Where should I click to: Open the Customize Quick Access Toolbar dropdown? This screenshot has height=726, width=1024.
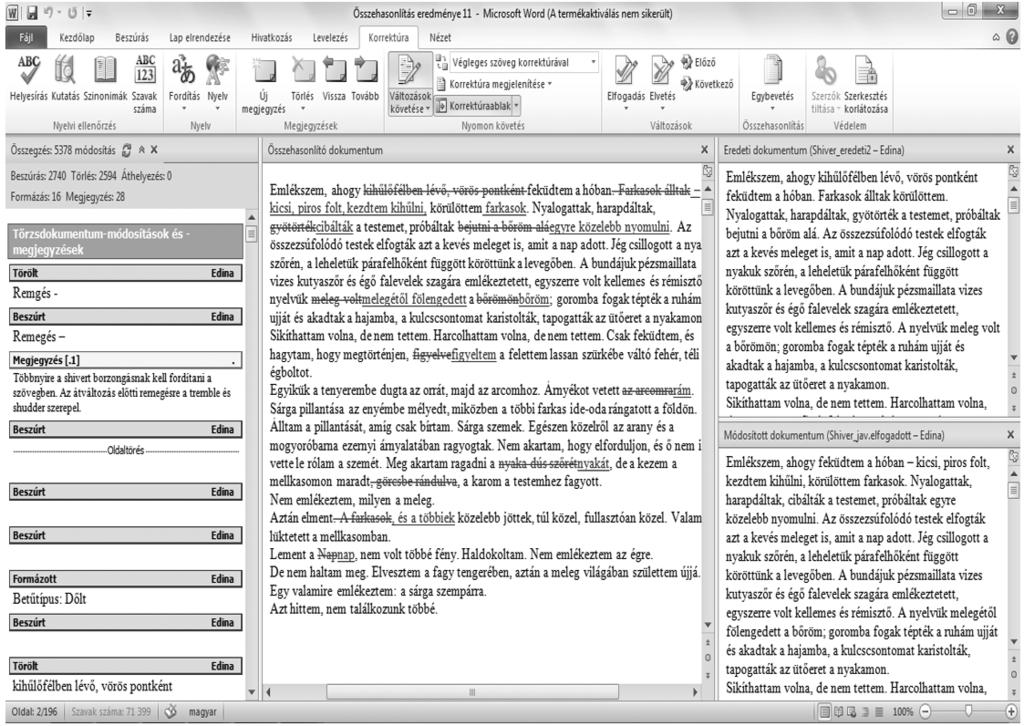tap(89, 12)
